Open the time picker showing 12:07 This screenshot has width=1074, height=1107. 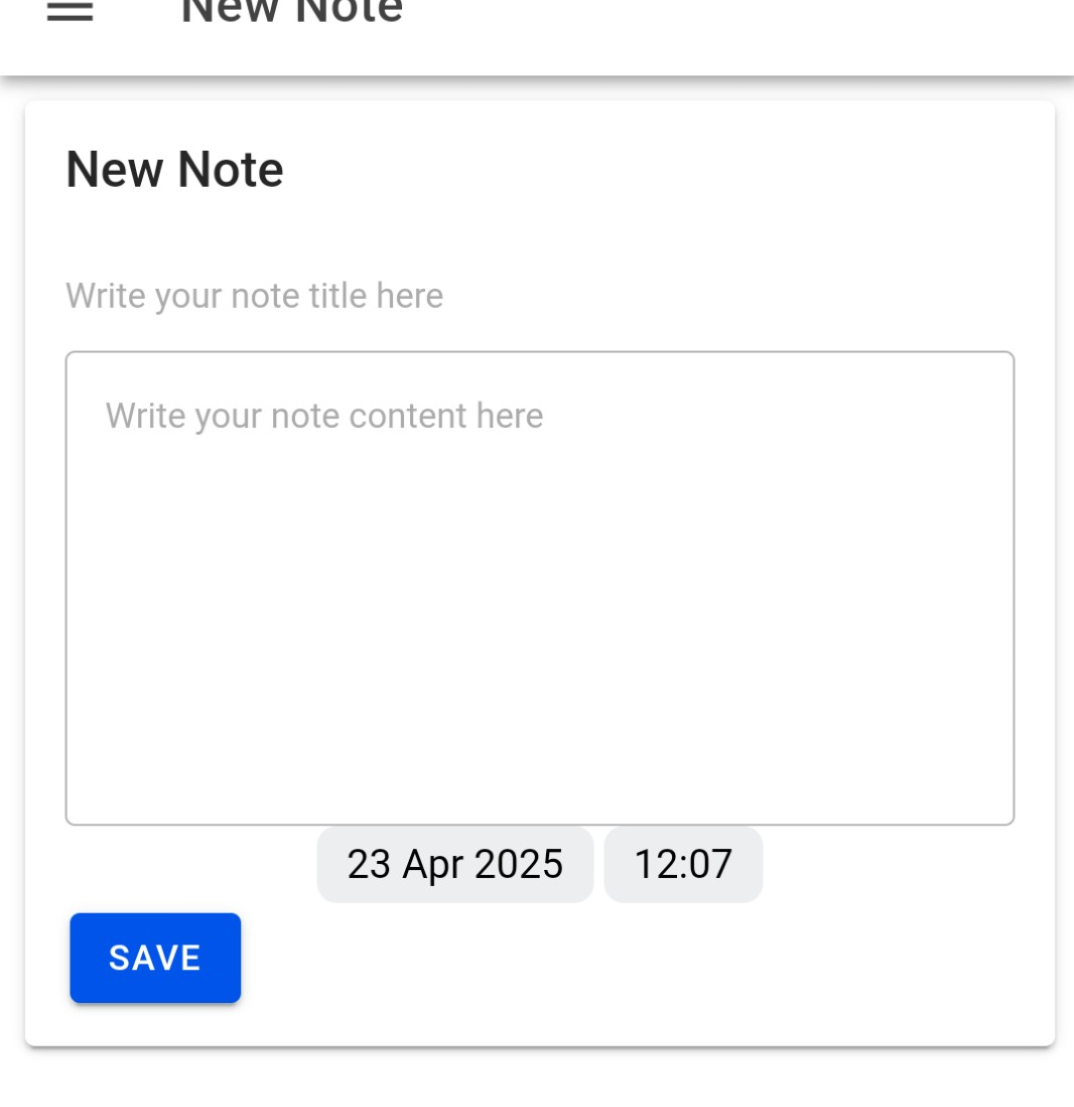683,864
